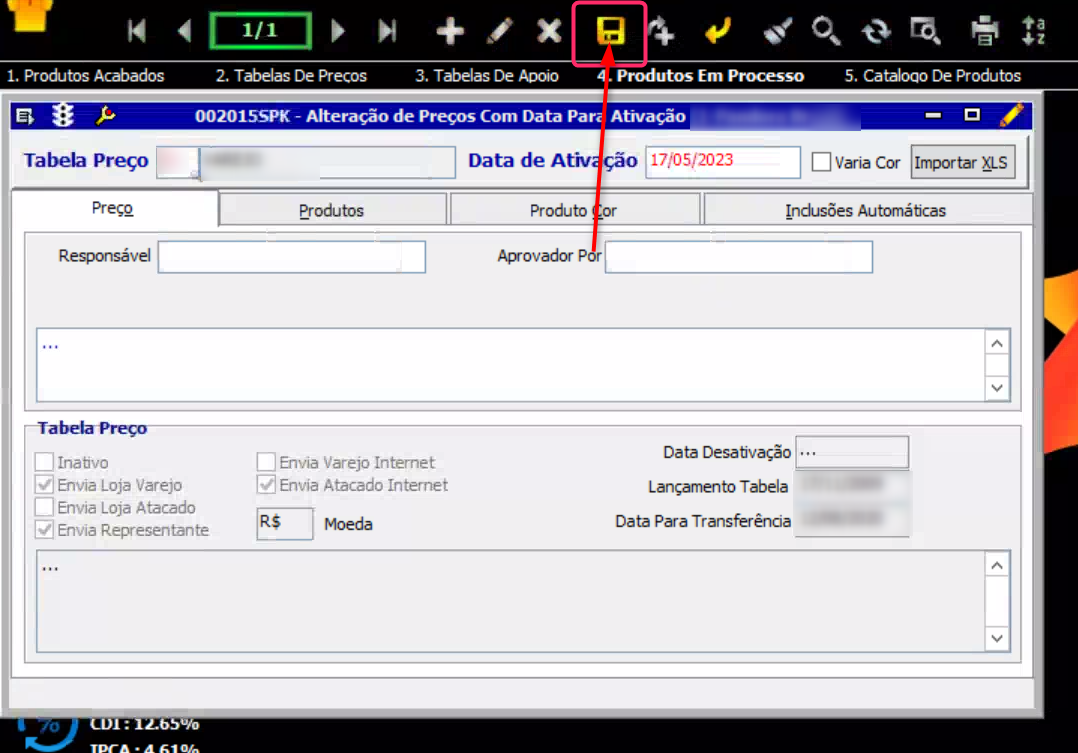Click Importar XLS button
This screenshot has height=753, width=1078.
coord(962,162)
